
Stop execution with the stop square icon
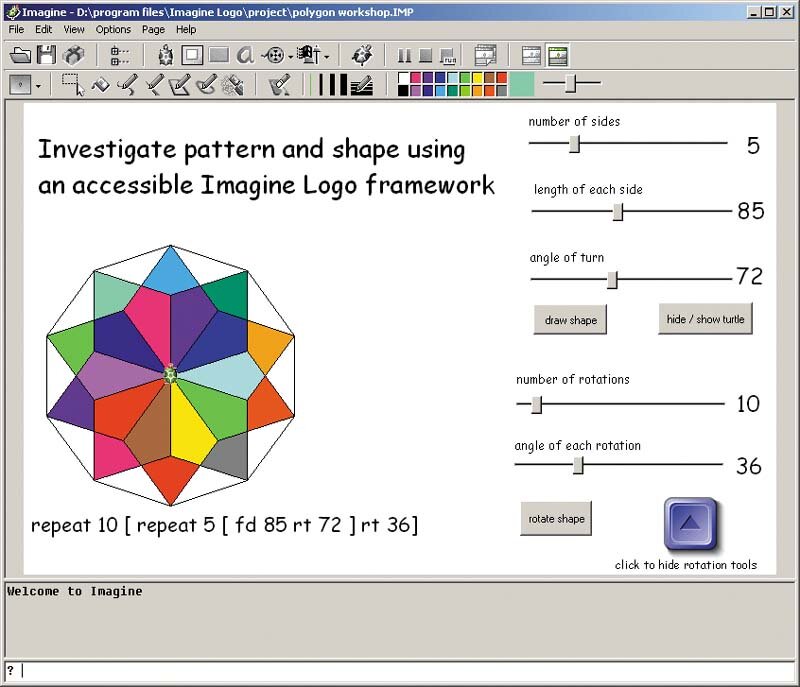tap(426, 55)
